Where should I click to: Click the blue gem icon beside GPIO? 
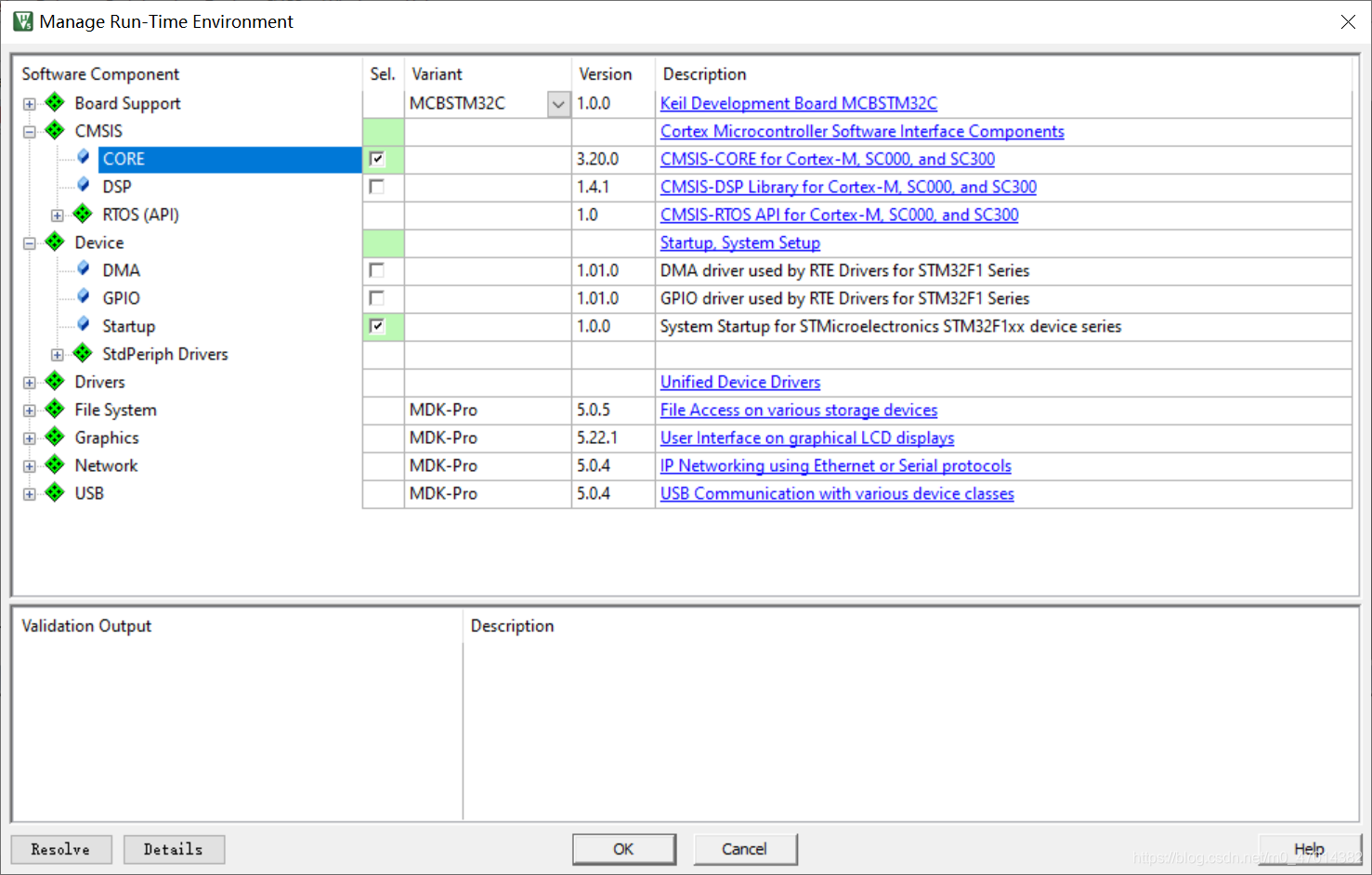84,296
